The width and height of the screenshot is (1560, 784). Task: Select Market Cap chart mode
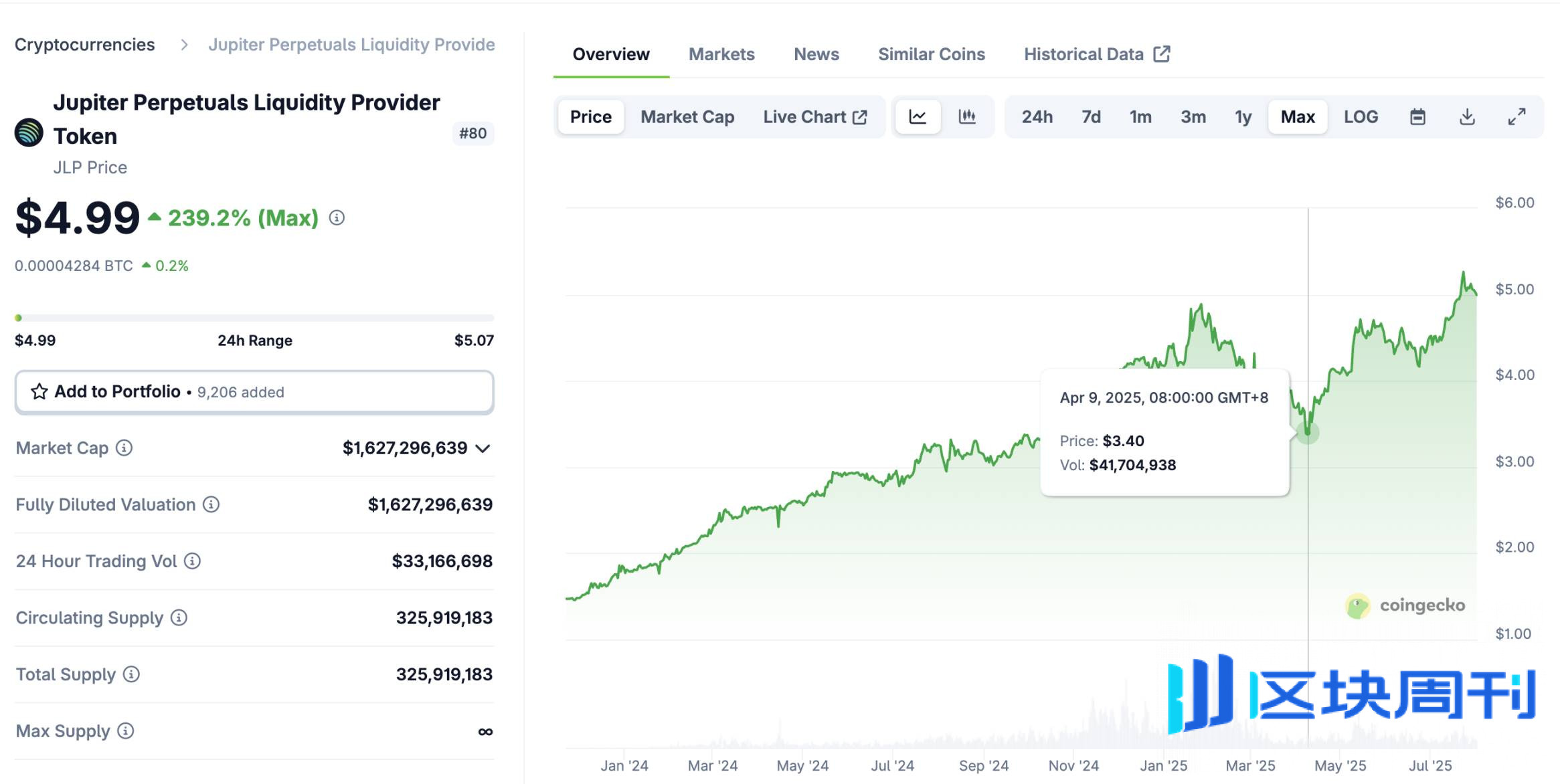tap(687, 117)
